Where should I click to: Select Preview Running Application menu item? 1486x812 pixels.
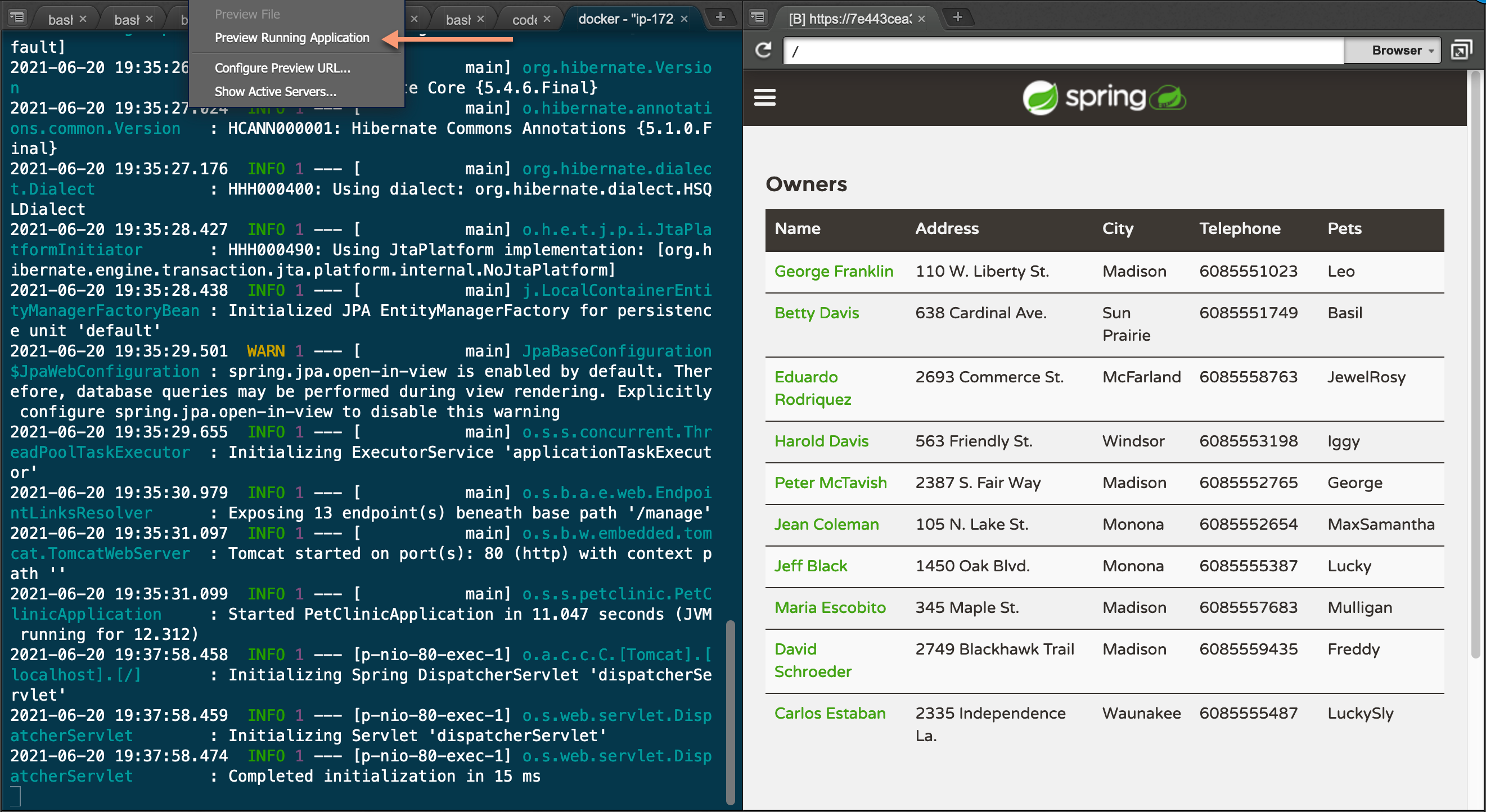292,38
